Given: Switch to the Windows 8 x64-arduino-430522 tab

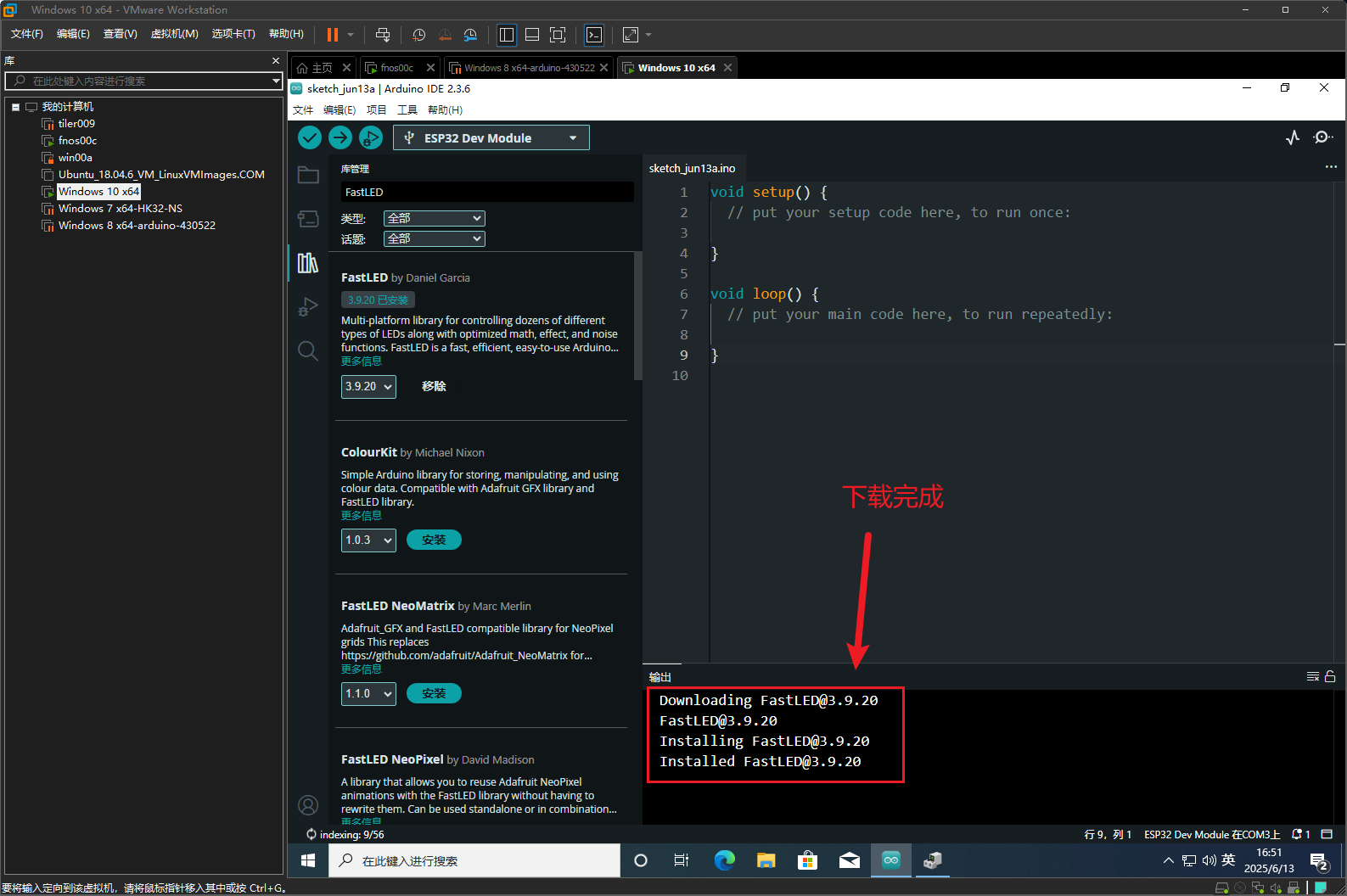Looking at the screenshot, I should 529,68.
